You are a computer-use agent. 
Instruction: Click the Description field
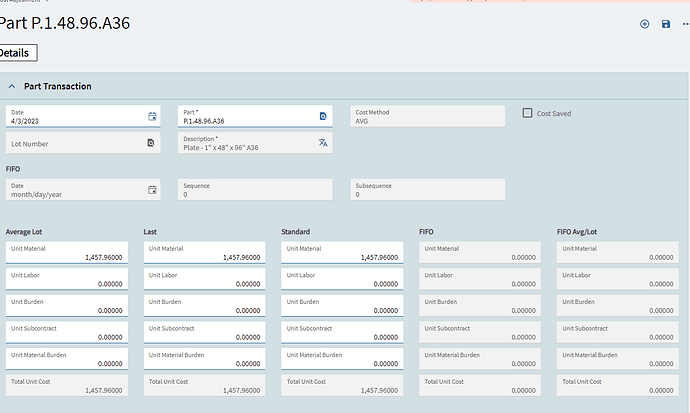pos(255,143)
